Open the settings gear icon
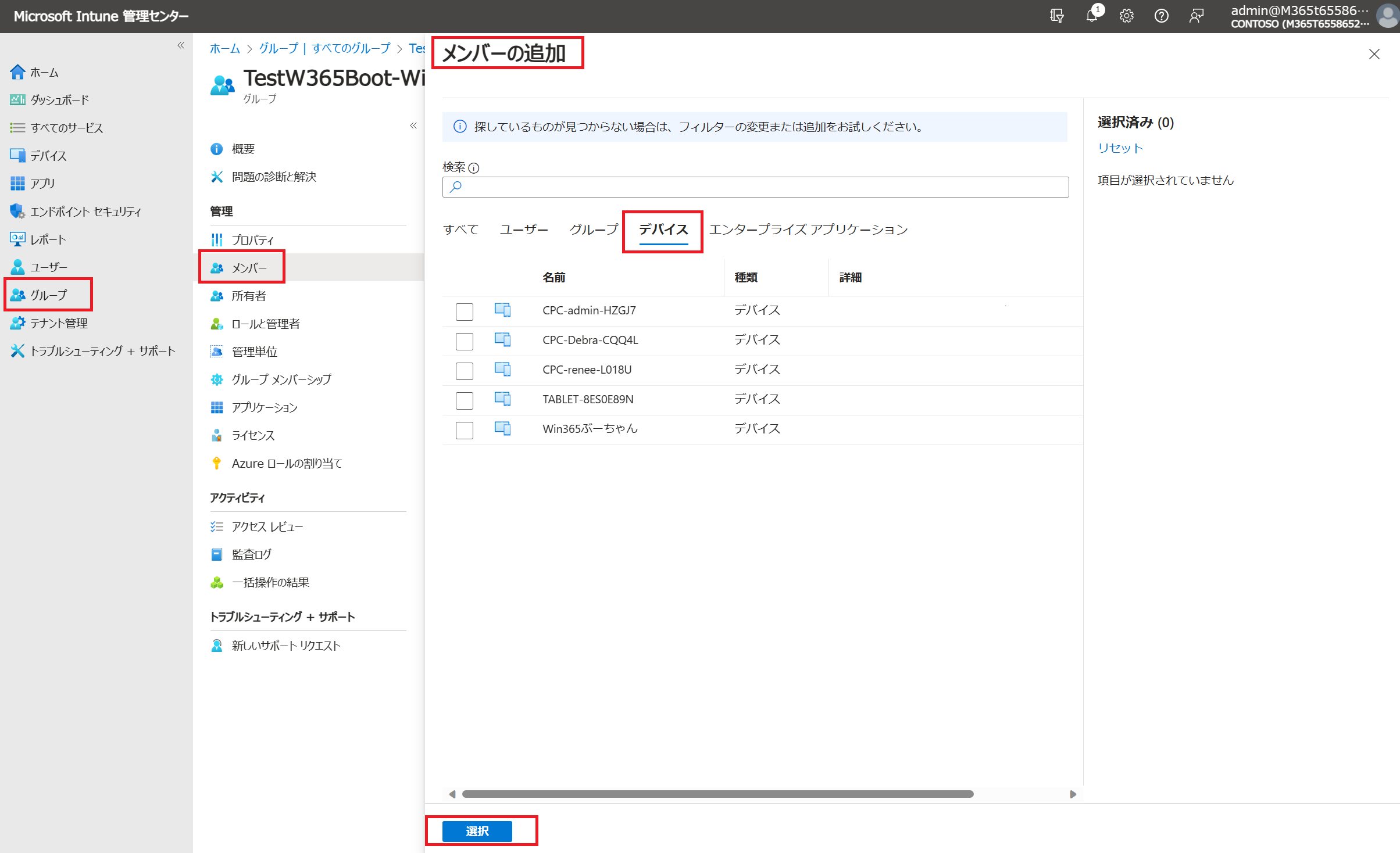The width and height of the screenshot is (1400, 853). (1126, 16)
